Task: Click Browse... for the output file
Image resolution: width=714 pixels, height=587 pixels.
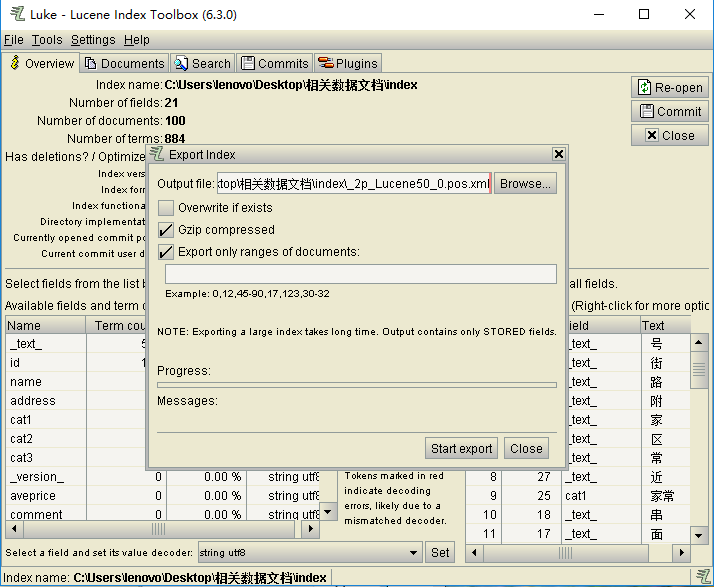Action: [x=525, y=184]
